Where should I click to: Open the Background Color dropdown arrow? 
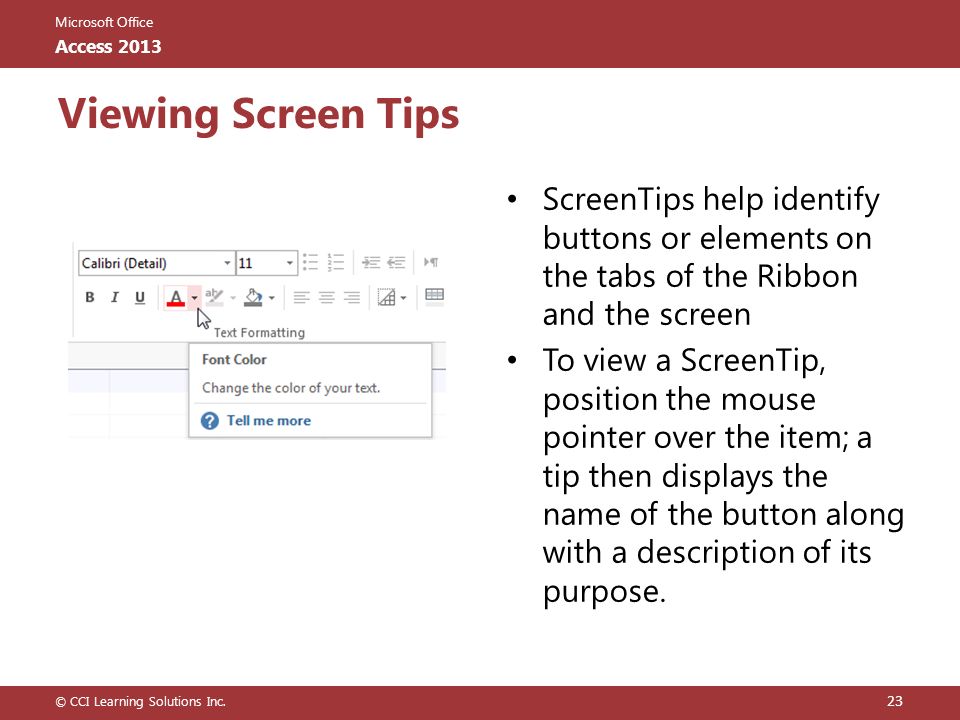(272, 298)
